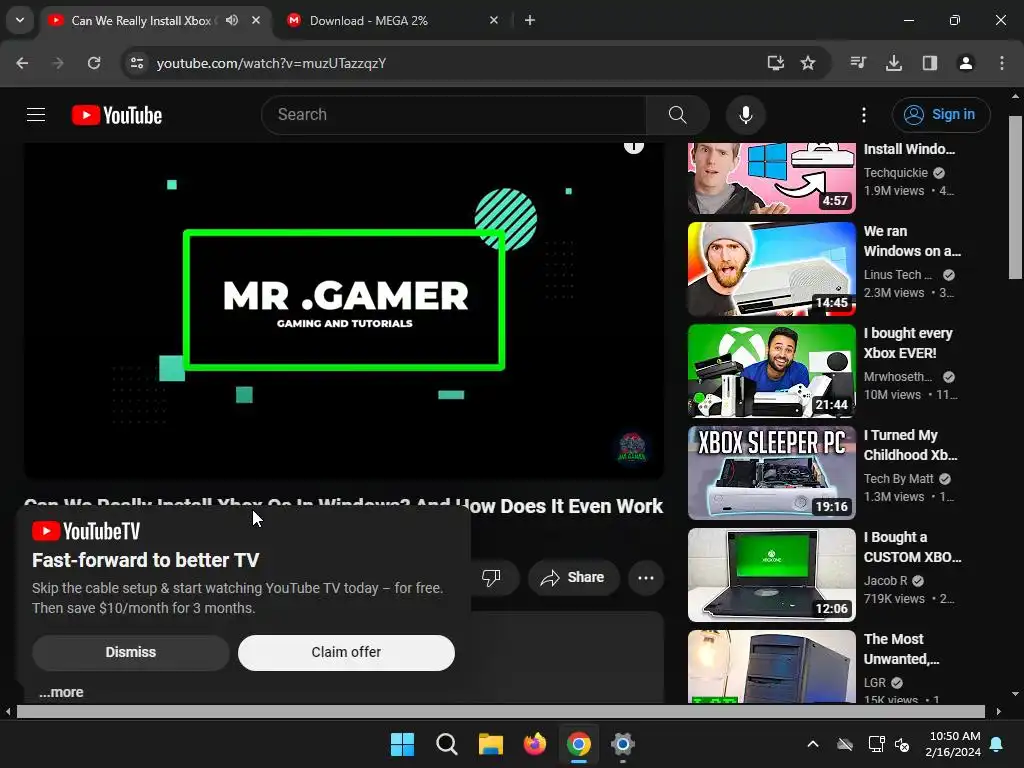Open the 'I Bought a CUSTOM XBO...' video title
1024x768 pixels.
[x=912, y=547]
